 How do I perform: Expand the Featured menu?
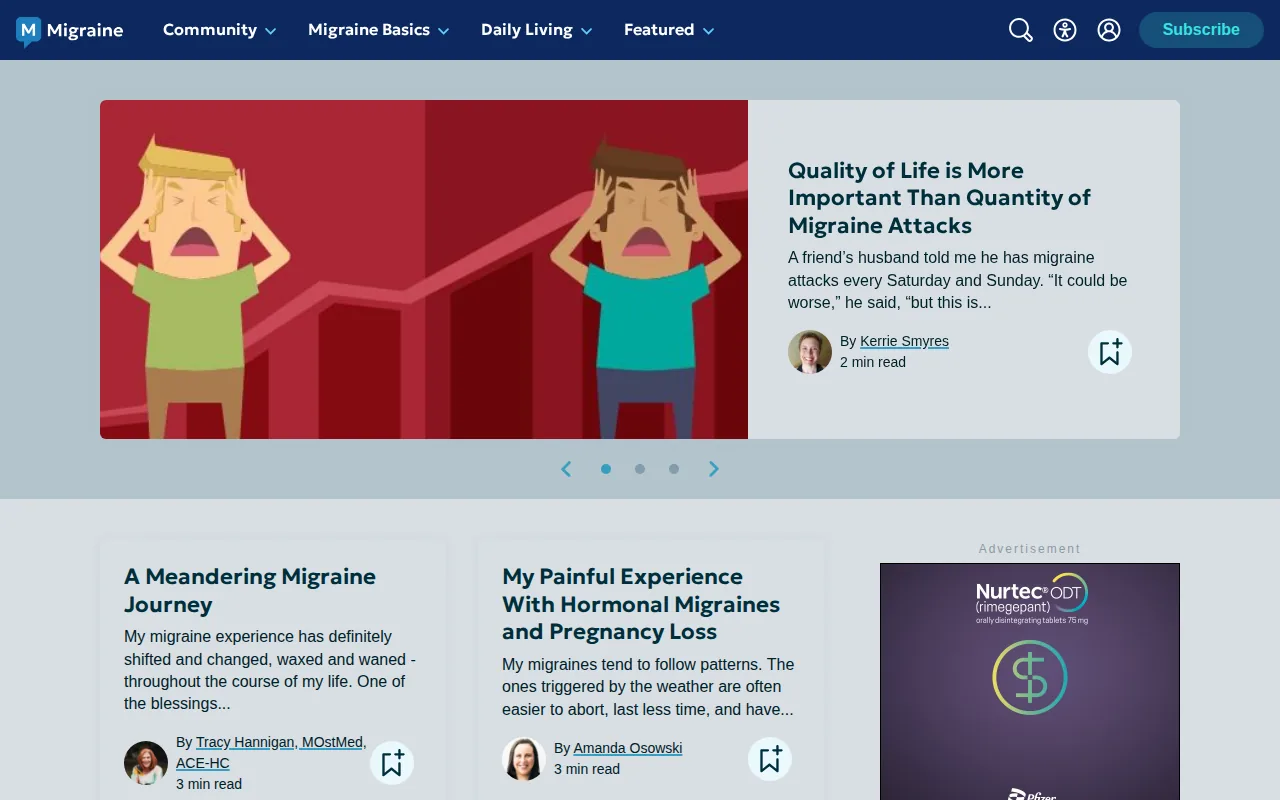[x=669, y=30]
